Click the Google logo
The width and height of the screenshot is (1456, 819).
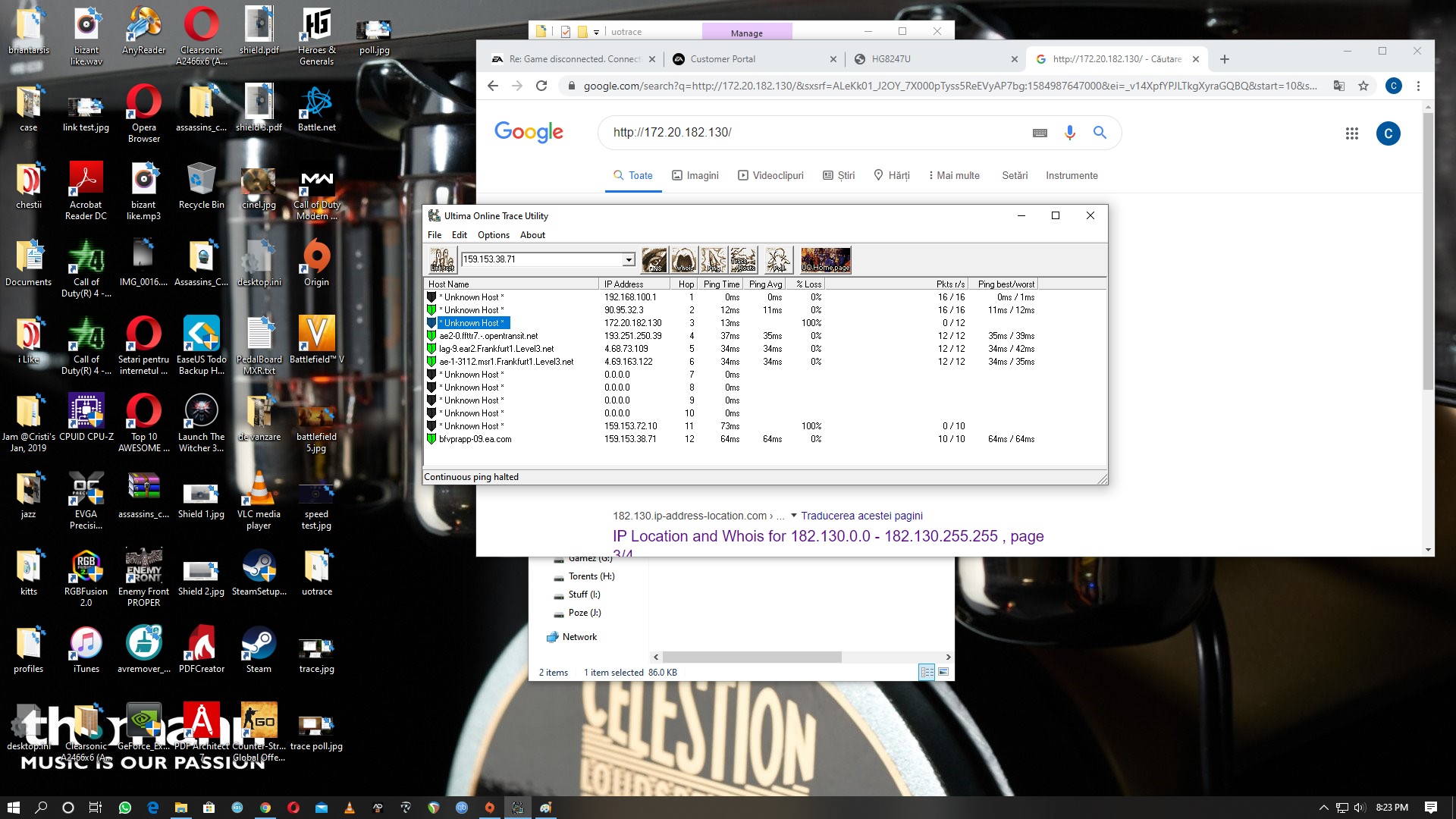[529, 132]
